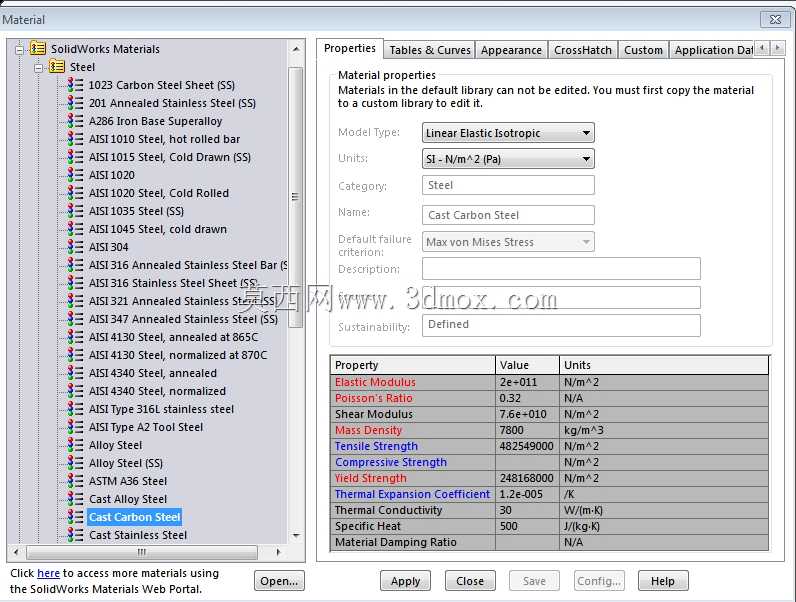Click the material icon beside AISI 1045 Steel, cold drawn
Screen dimensions: 796x602
coord(76,228)
